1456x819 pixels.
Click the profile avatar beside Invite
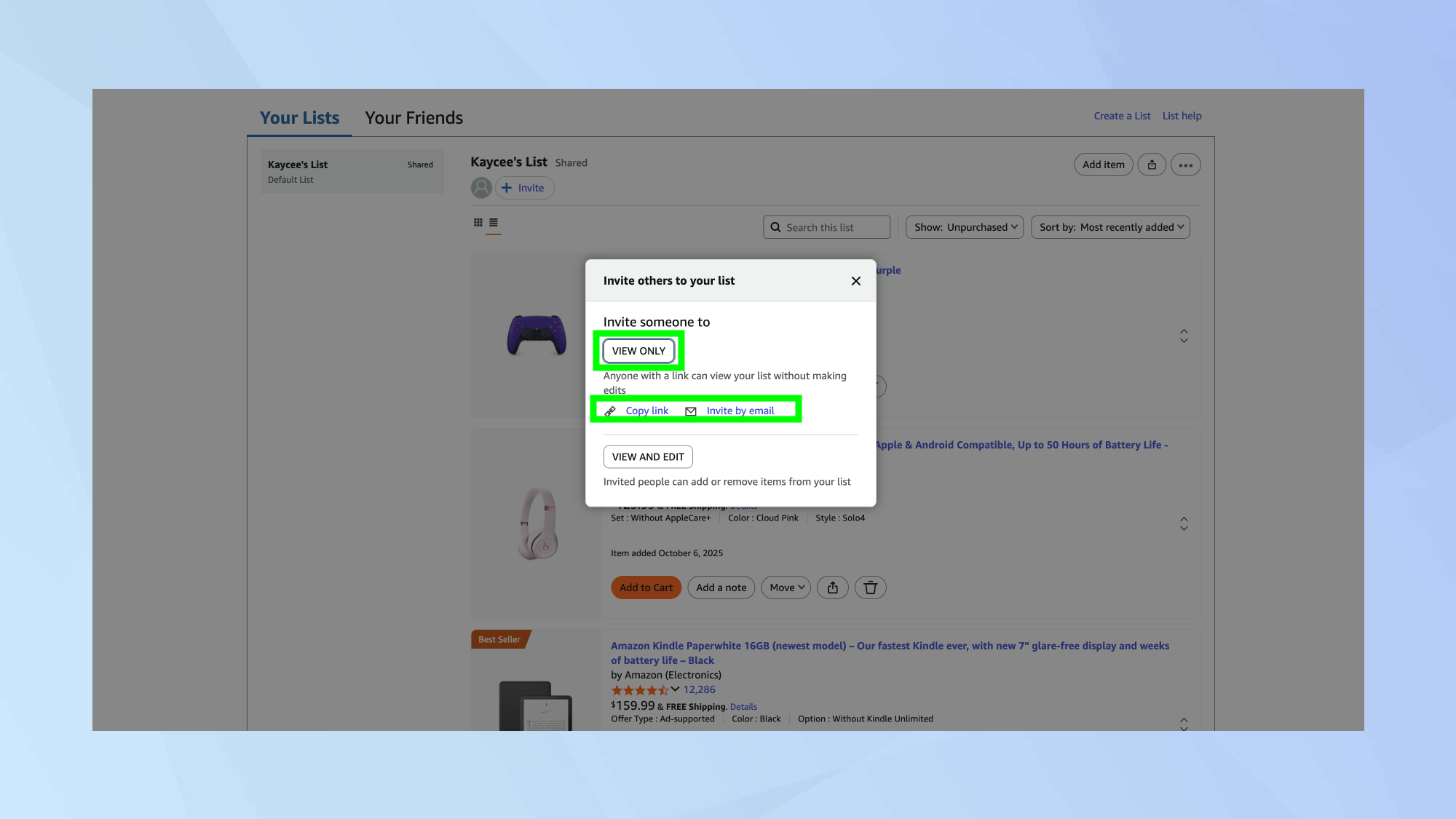481,188
